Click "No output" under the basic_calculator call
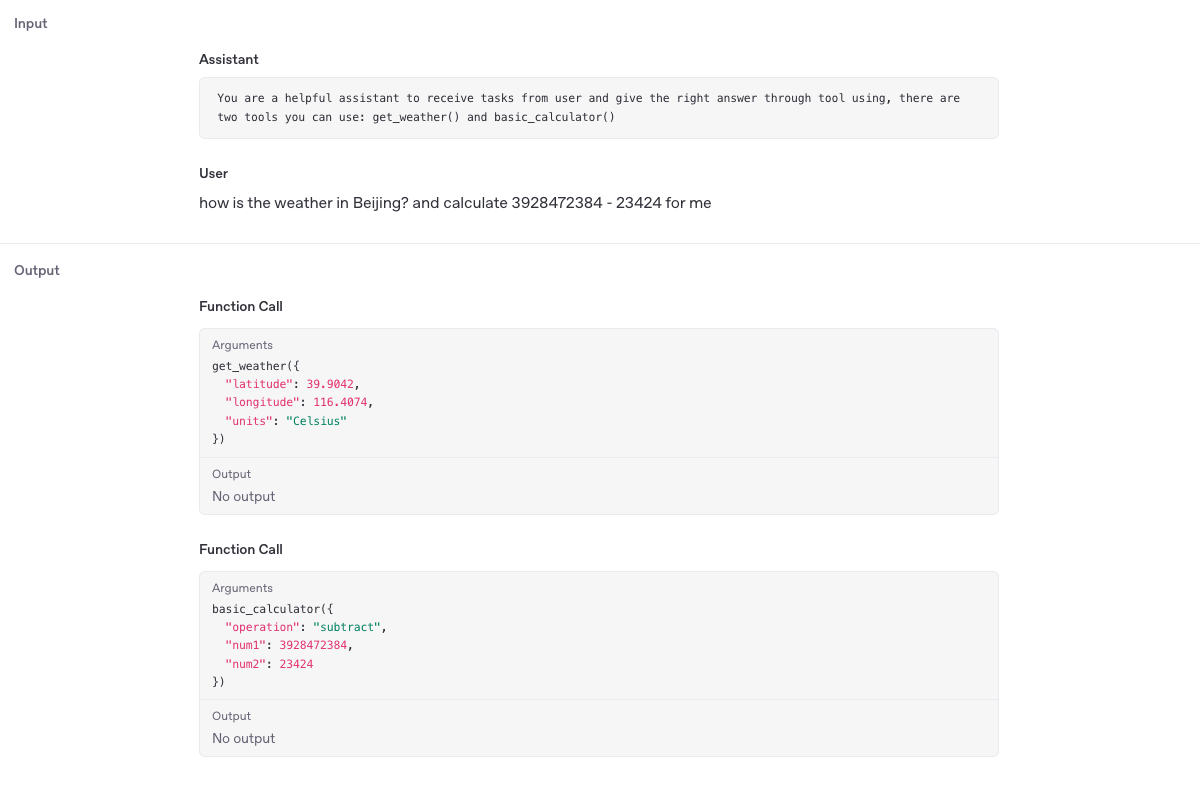Viewport: 1200px width, 785px height. click(243, 738)
